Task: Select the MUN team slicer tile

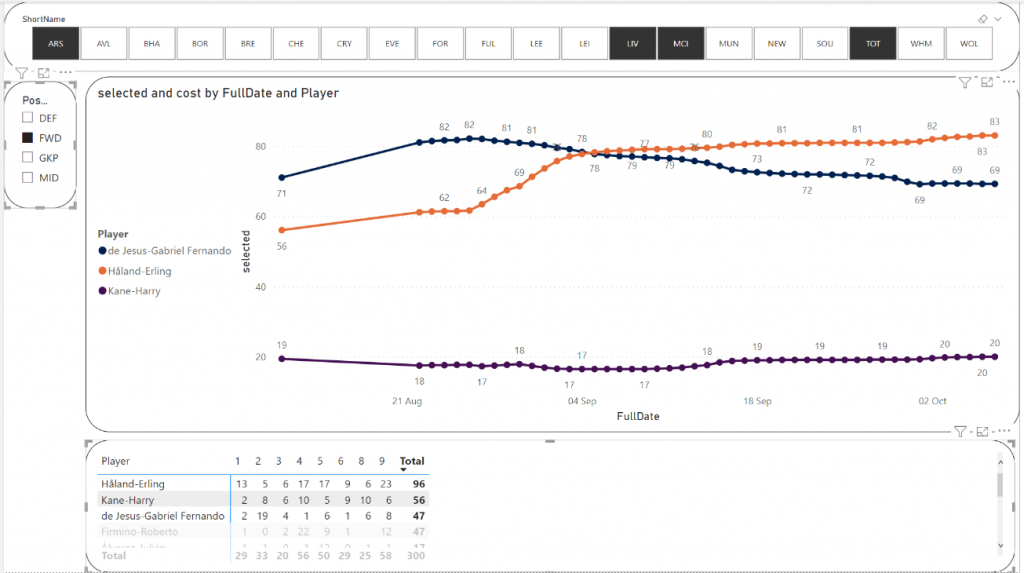Action: tap(728, 44)
